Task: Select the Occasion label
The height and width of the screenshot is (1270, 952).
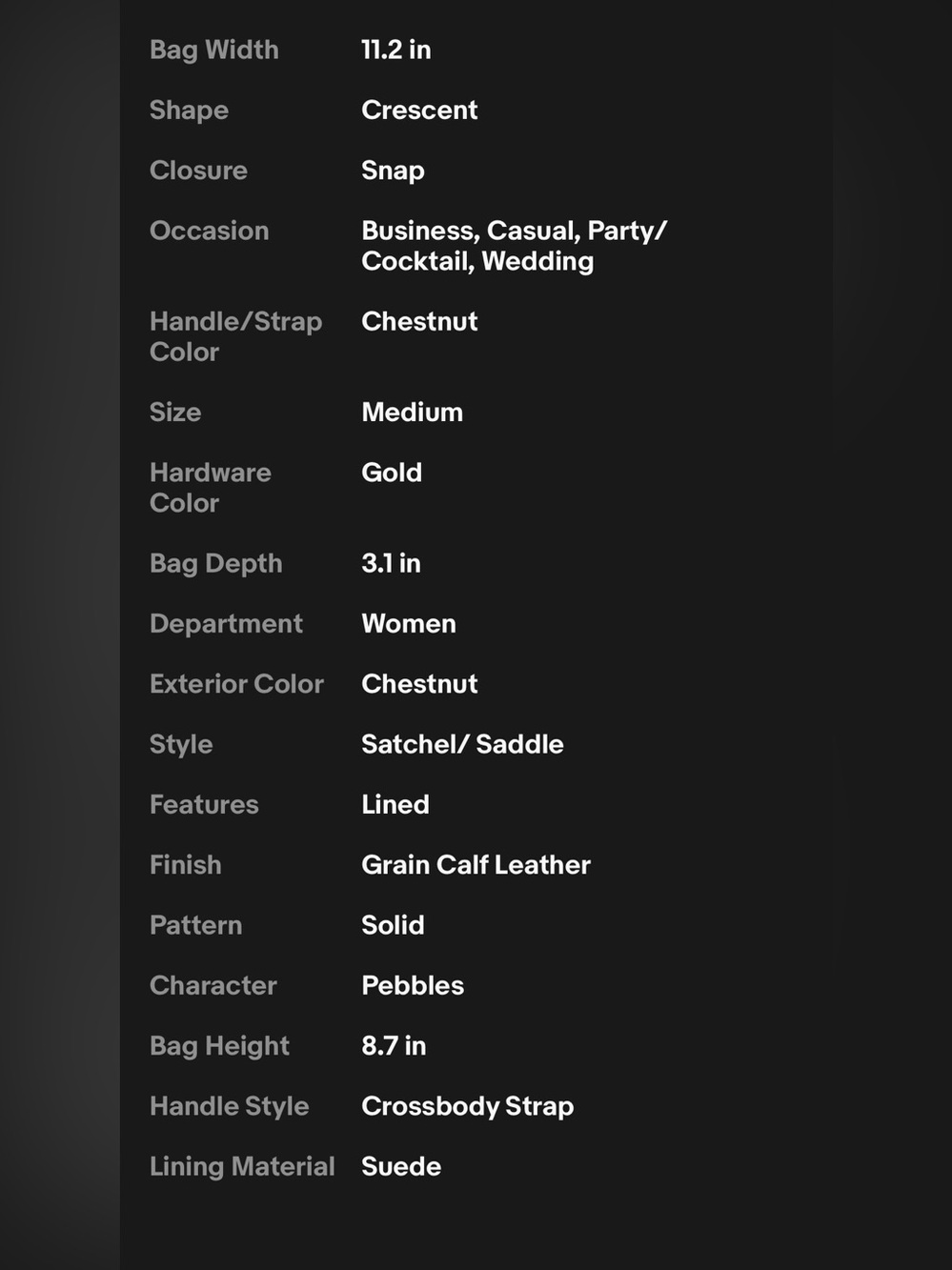Action: pyautogui.click(x=210, y=231)
